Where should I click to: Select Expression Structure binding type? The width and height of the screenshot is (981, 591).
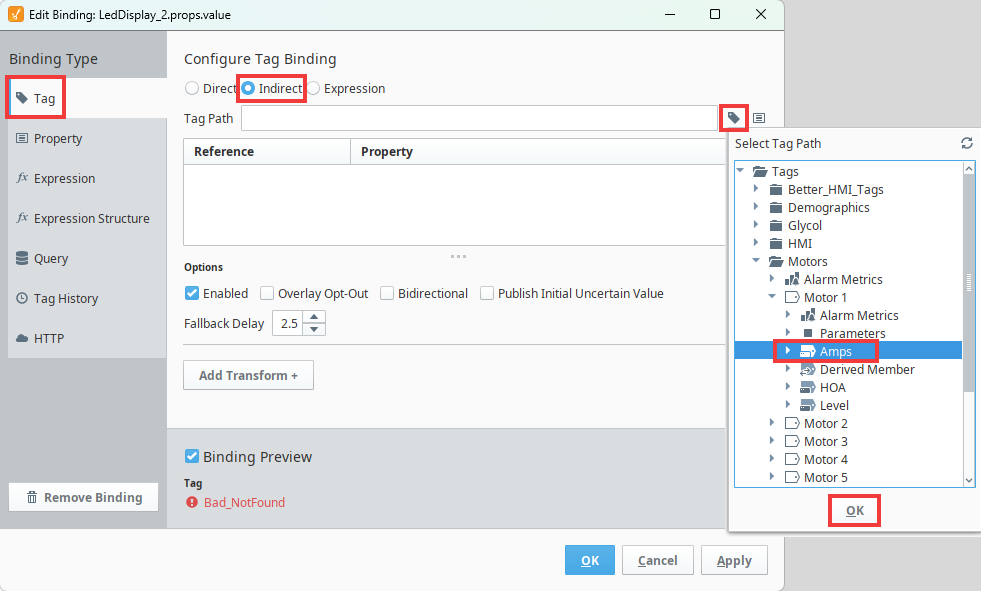tap(91, 218)
